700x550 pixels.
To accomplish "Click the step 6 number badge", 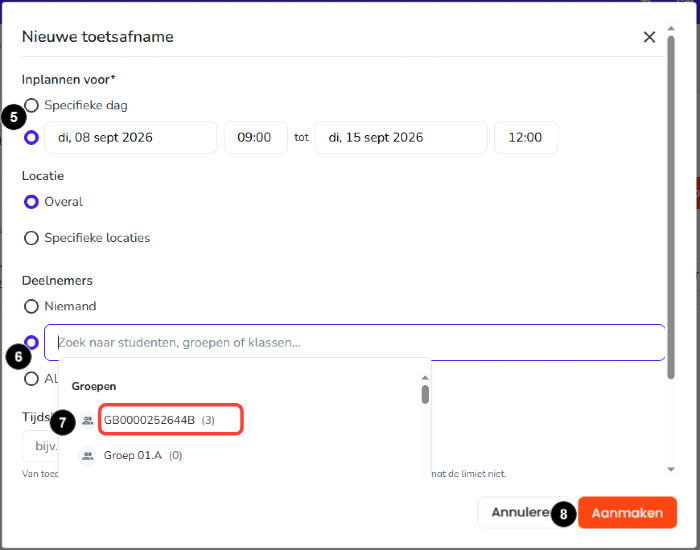I will click(18, 357).
